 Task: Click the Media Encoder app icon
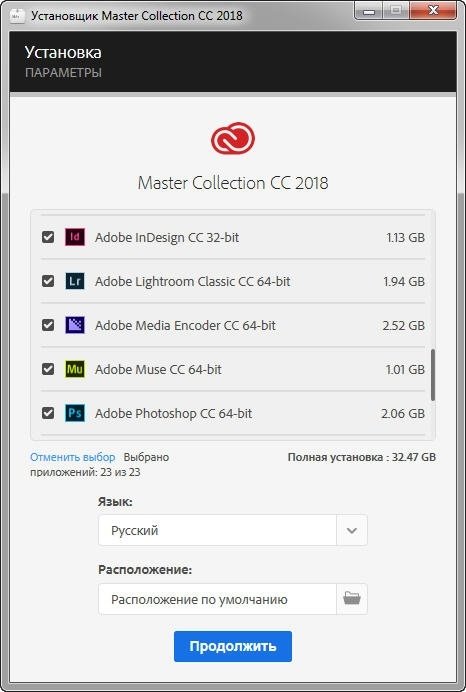click(75, 325)
